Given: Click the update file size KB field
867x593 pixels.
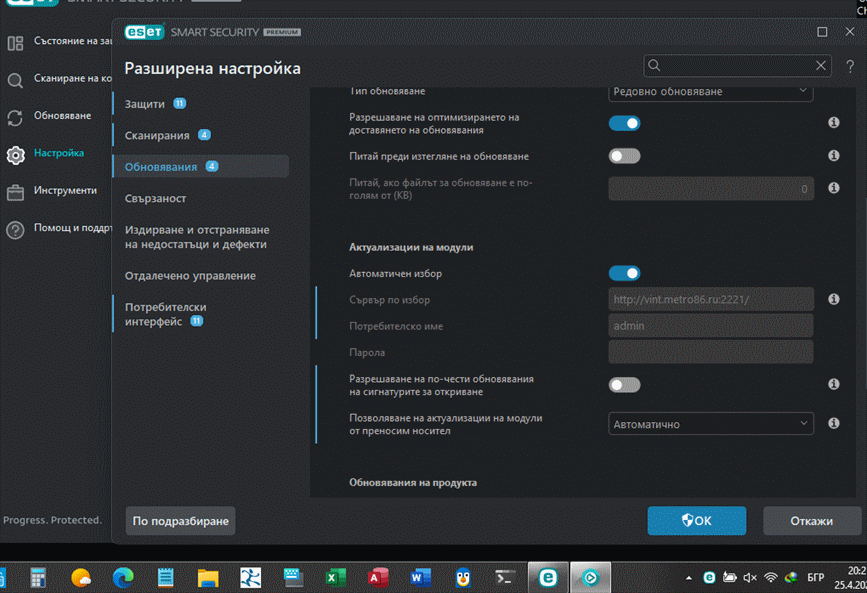Looking at the screenshot, I should (x=711, y=189).
